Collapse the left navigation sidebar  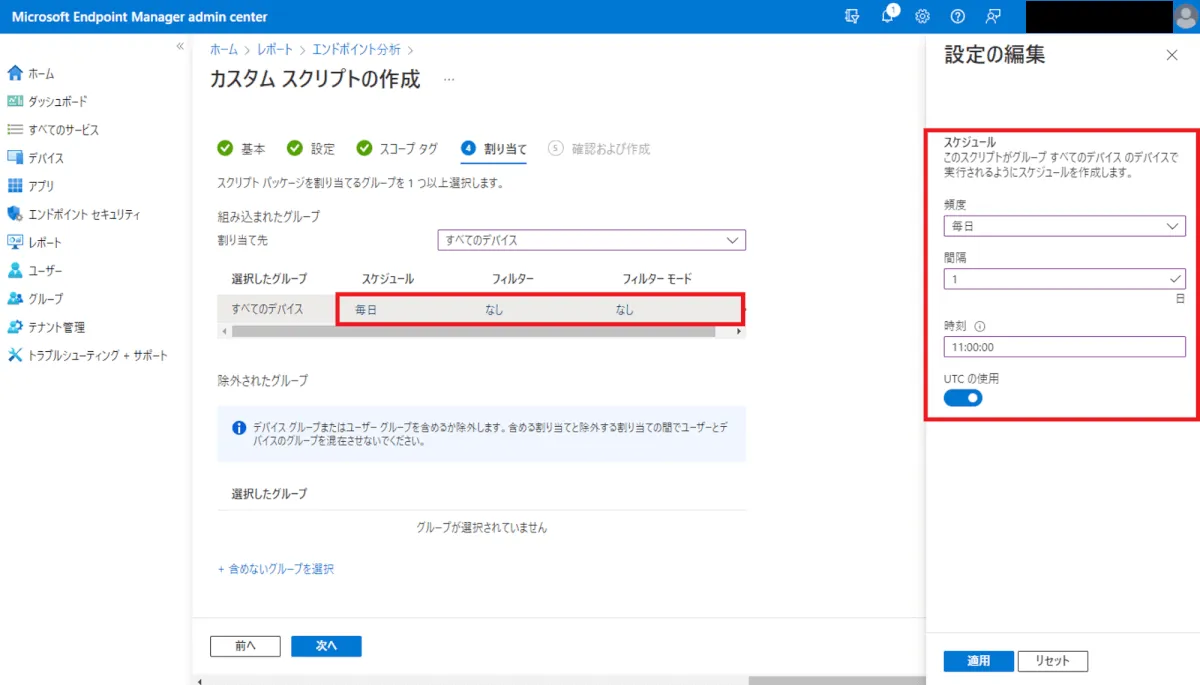(x=180, y=46)
